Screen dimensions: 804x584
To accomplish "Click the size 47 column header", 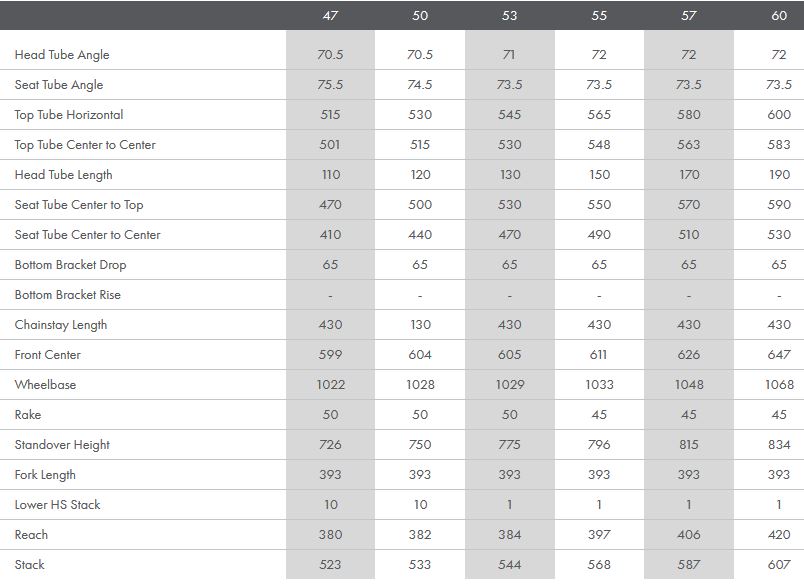I will click(330, 16).
